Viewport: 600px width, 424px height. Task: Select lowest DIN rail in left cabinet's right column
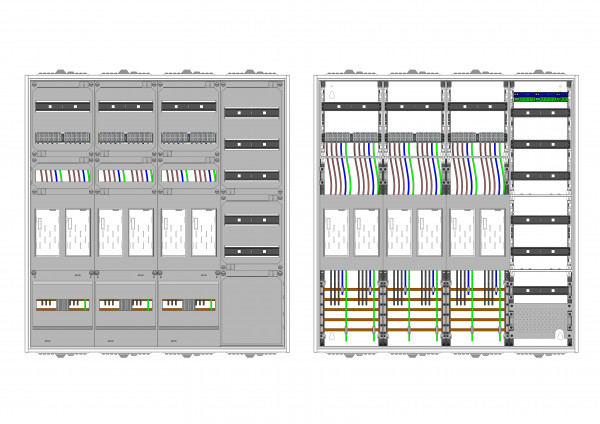pyautogui.click(x=251, y=250)
